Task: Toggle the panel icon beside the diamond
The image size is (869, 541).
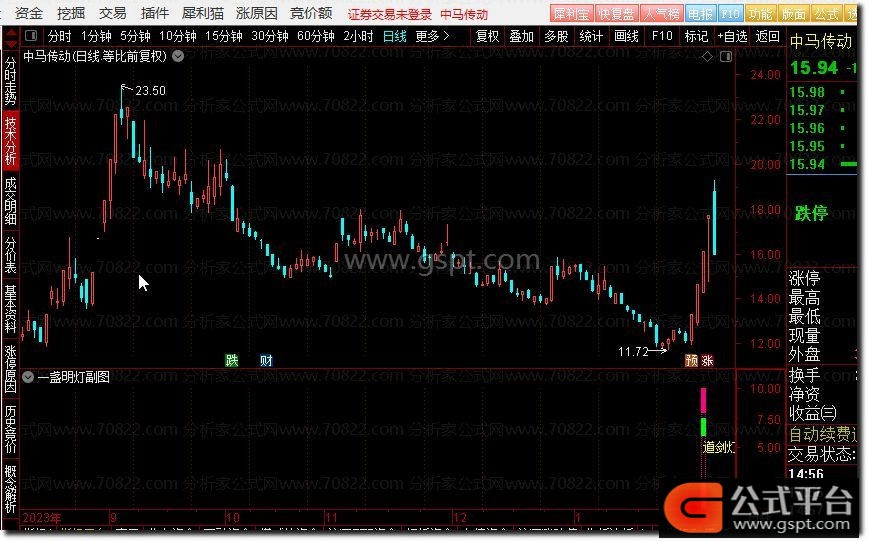Action: coord(725,57)
